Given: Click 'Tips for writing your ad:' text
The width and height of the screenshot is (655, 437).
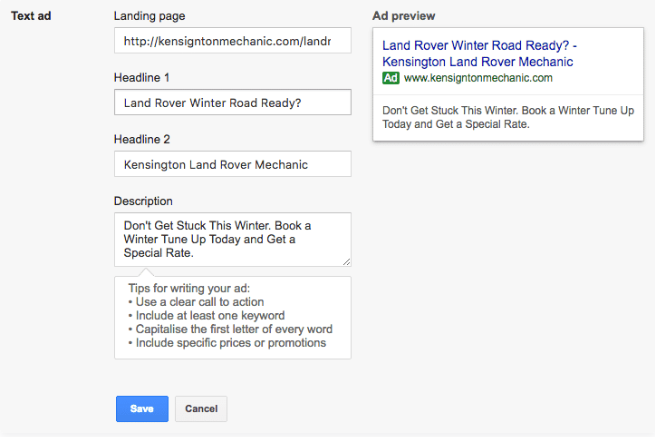Looking at the screenshot, I should [x=189, y=288].
